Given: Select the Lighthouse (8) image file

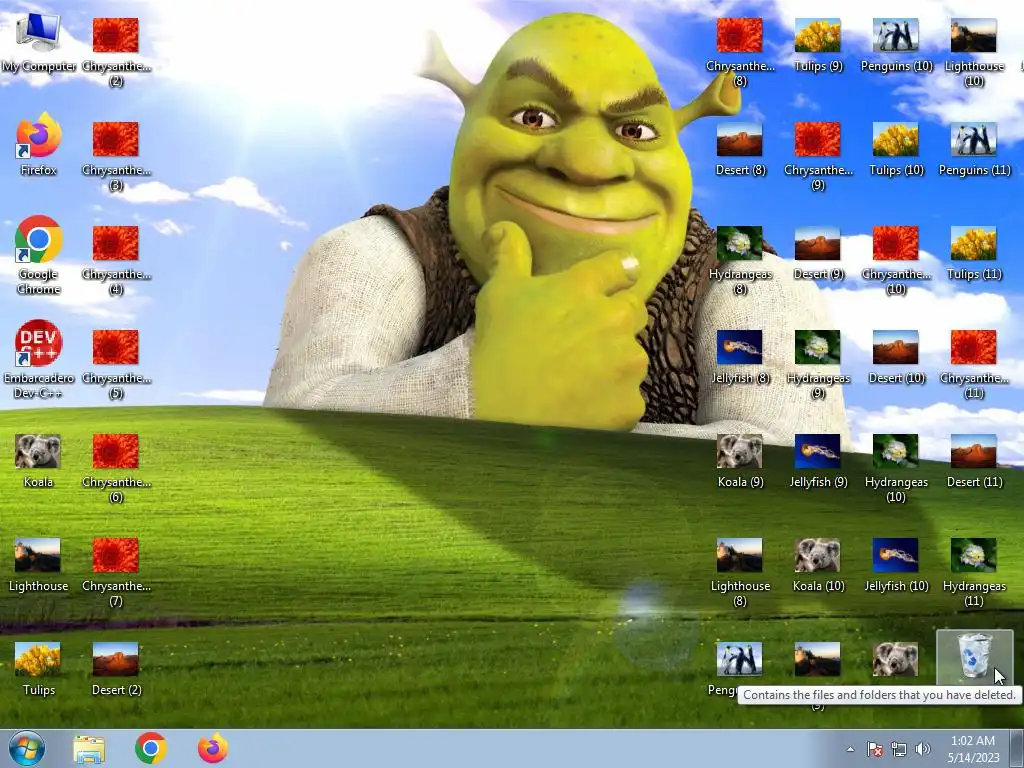Looking at the screenshot, I should coord(739,572).
